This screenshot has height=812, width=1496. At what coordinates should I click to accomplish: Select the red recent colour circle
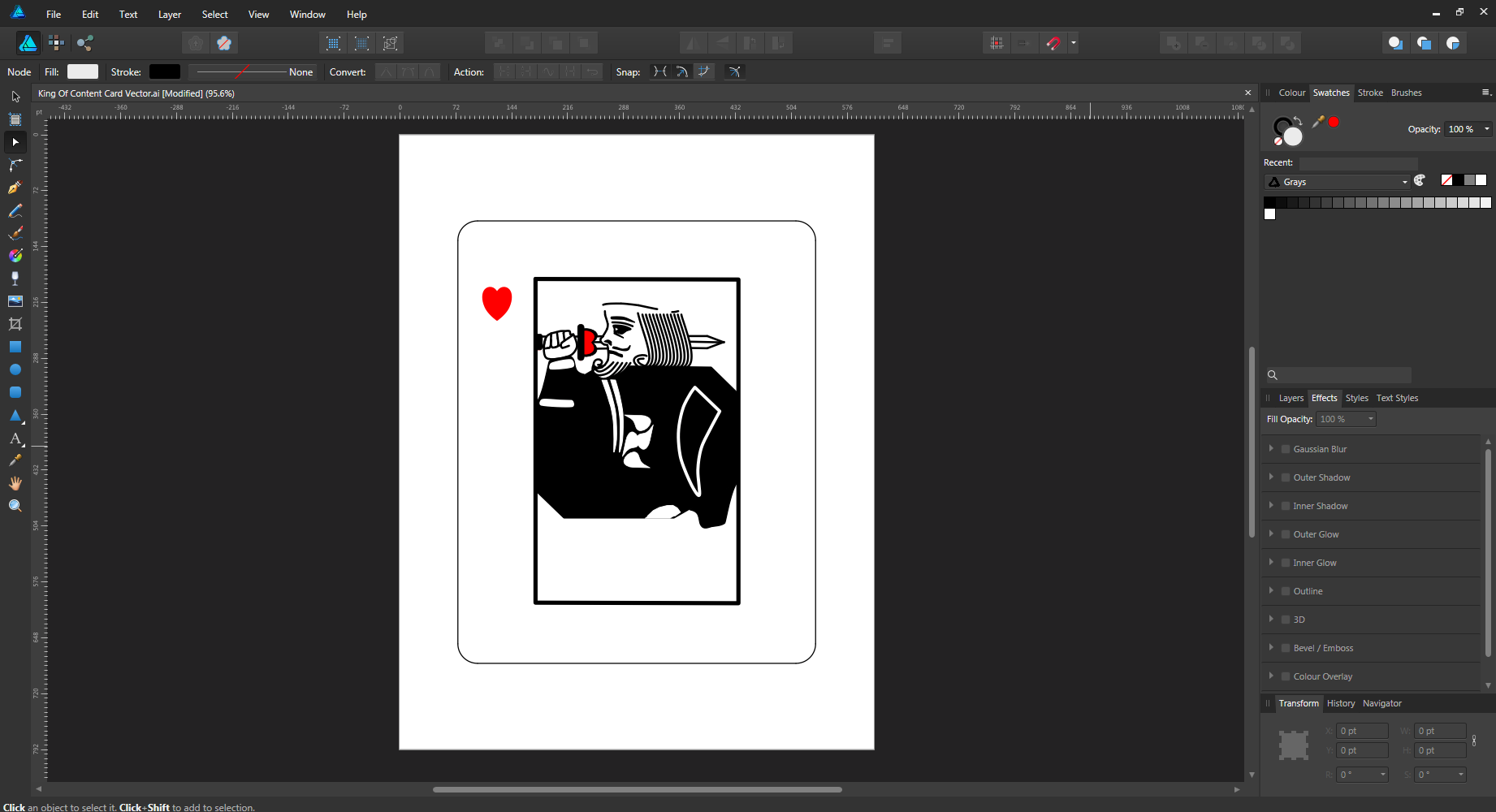pos(1334,122)
